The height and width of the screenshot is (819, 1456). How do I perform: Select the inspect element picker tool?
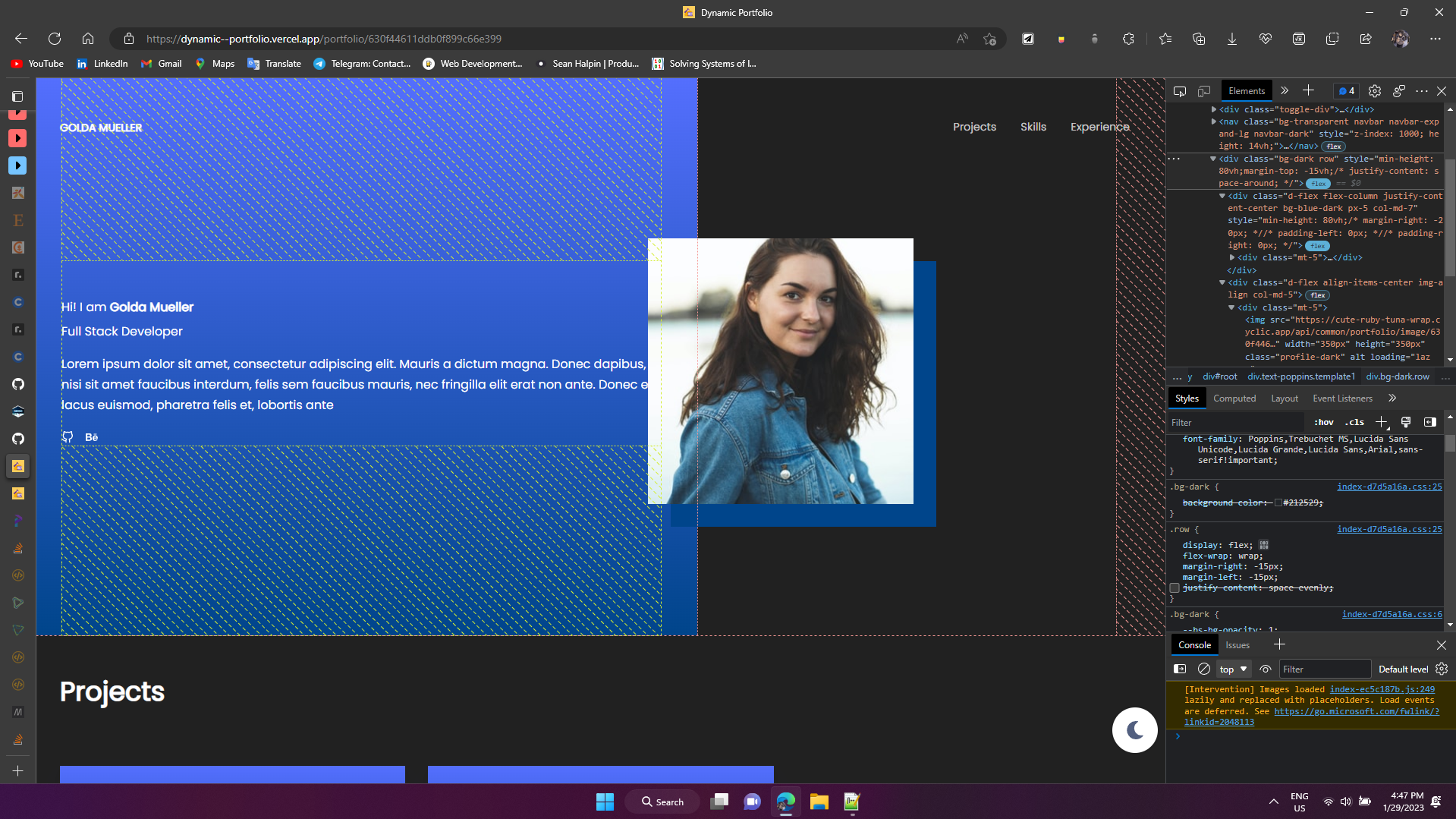click(1180, 90)
